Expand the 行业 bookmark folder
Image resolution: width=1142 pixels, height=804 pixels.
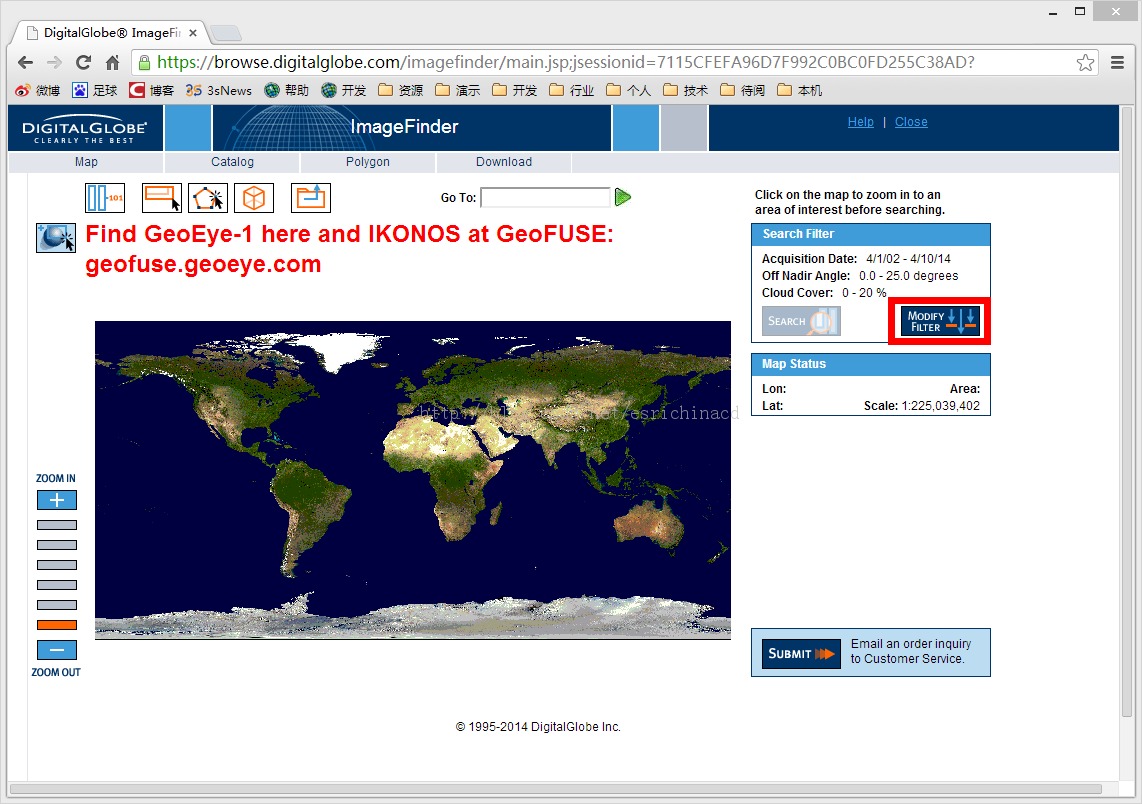click(x=571, y=90)
